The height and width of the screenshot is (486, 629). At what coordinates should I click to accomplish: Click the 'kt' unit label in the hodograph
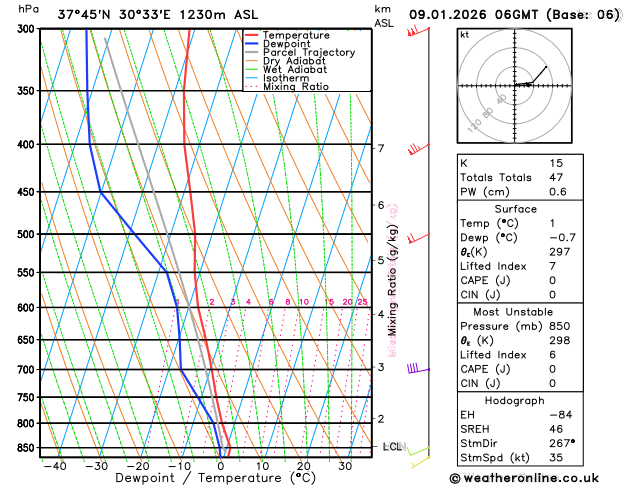[465, 35]
